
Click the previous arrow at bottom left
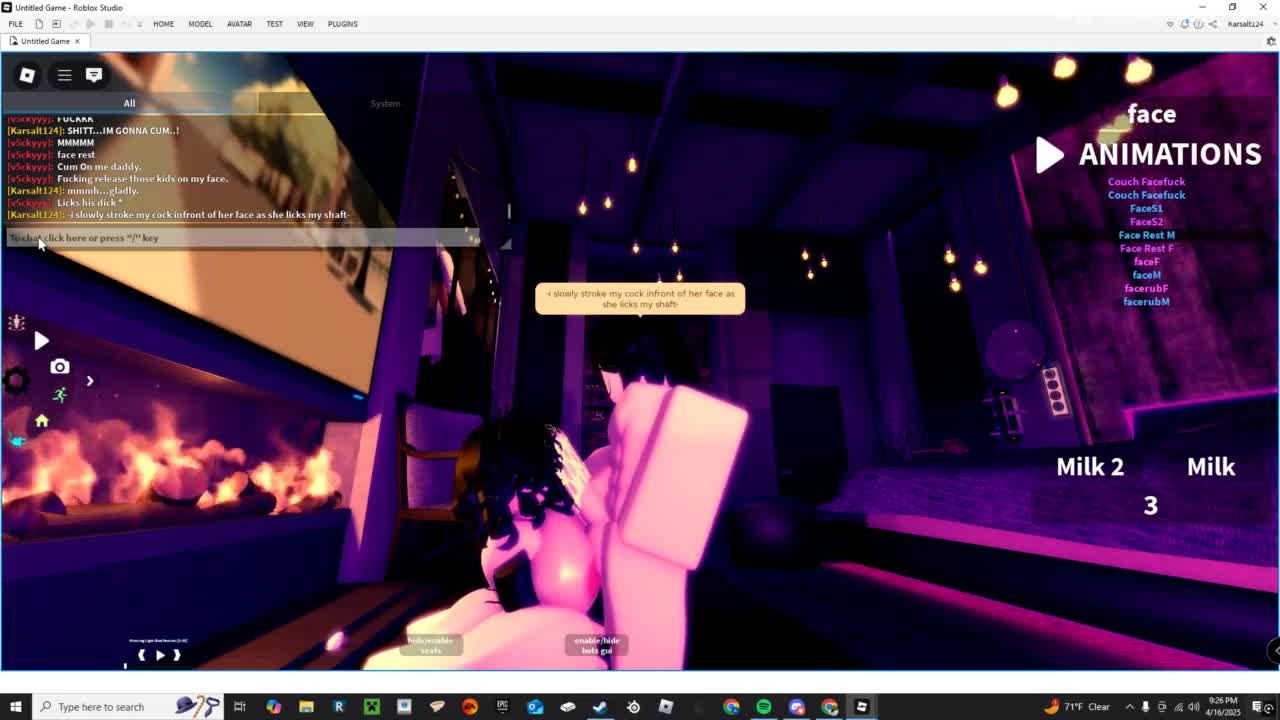click(141, 655)
